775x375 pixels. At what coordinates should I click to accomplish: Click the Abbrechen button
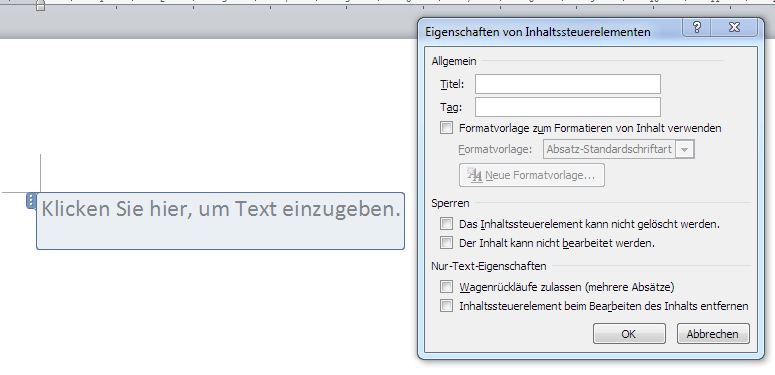pyautogui.click(x=713, y=334)
